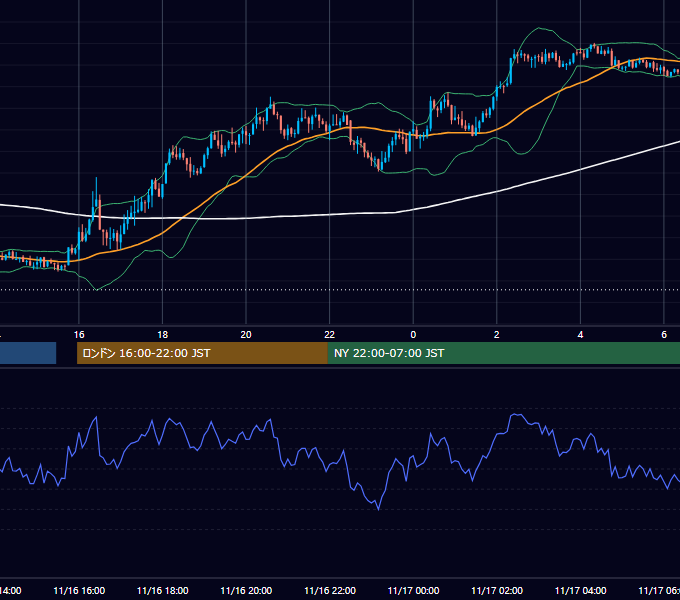680x600 pixels.
Task: Click the ロンドン 16:00-22:00 JST session bar
Action: click(x=202, y=353)
